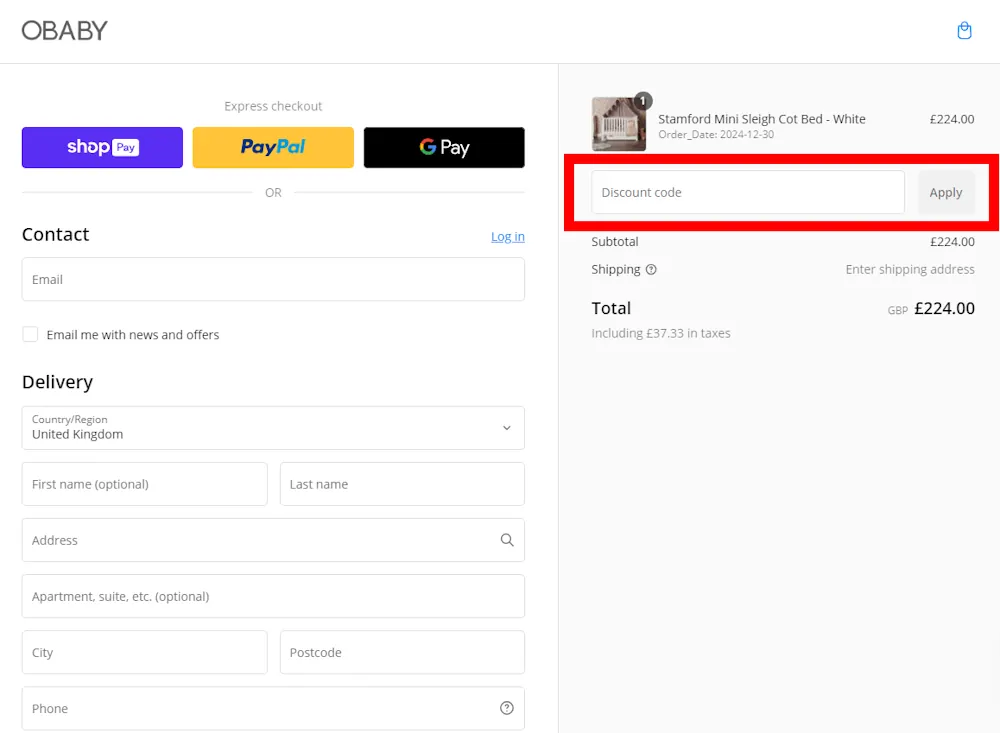Screen dimensions: 1000x733
Task: Enable Email me with news and offers
Action: (30, 334)
